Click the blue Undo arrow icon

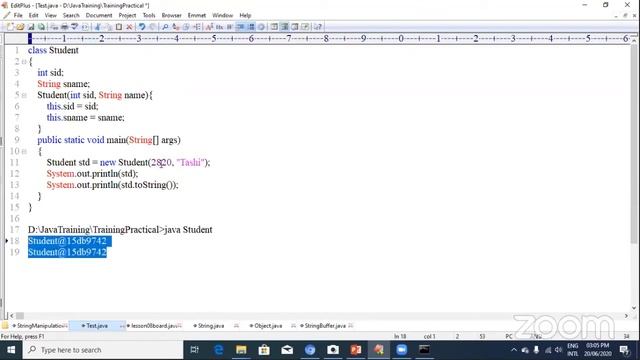pos(142,27)
